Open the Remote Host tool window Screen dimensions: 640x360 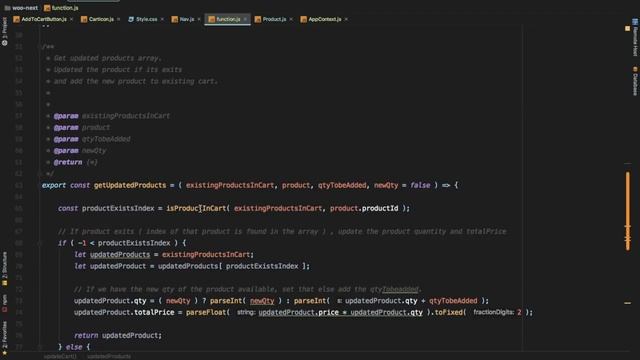635,38
